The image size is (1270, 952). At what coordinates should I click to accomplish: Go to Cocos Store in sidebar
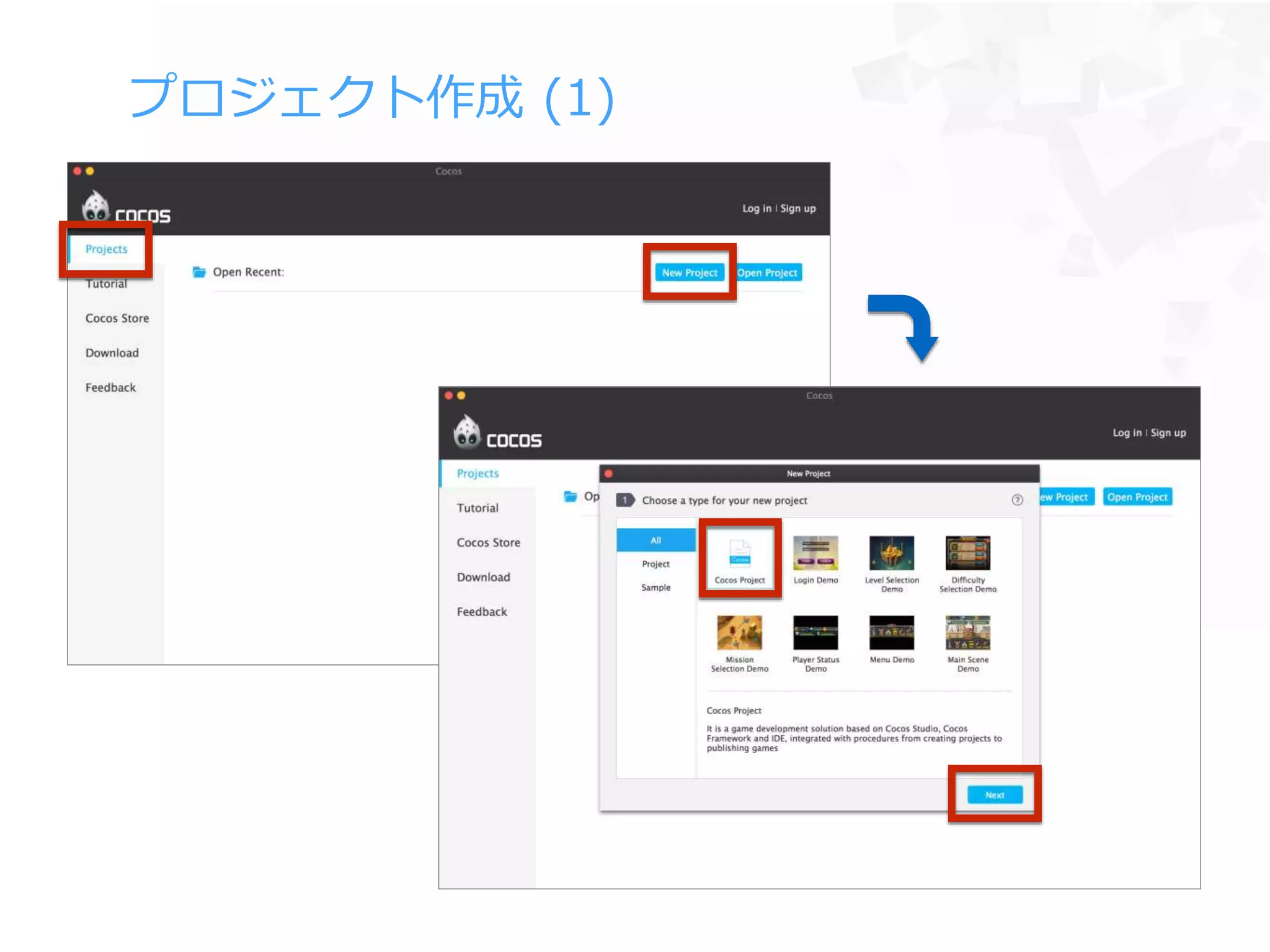coord(488,543)
